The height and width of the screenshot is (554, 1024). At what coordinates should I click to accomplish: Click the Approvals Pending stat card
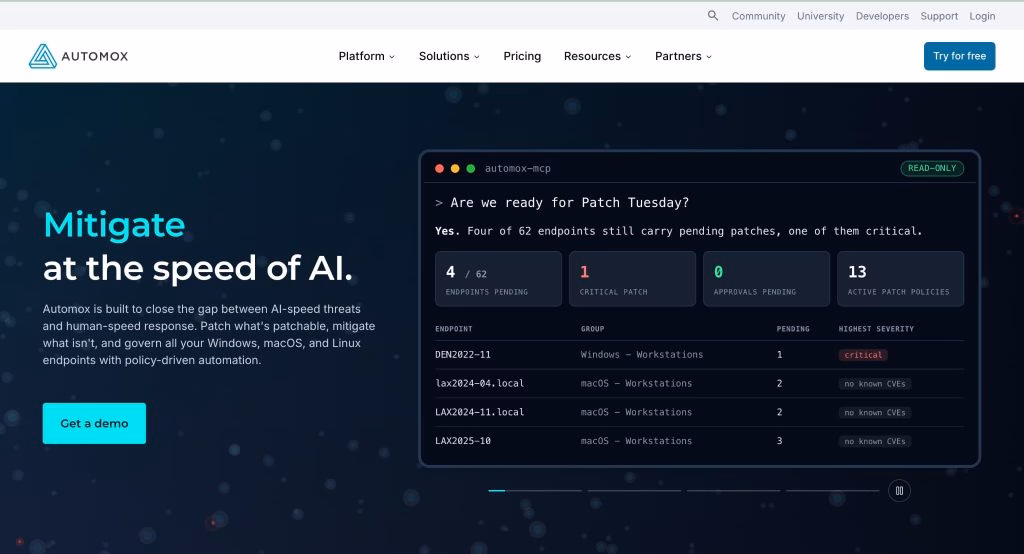pos(766,279)
